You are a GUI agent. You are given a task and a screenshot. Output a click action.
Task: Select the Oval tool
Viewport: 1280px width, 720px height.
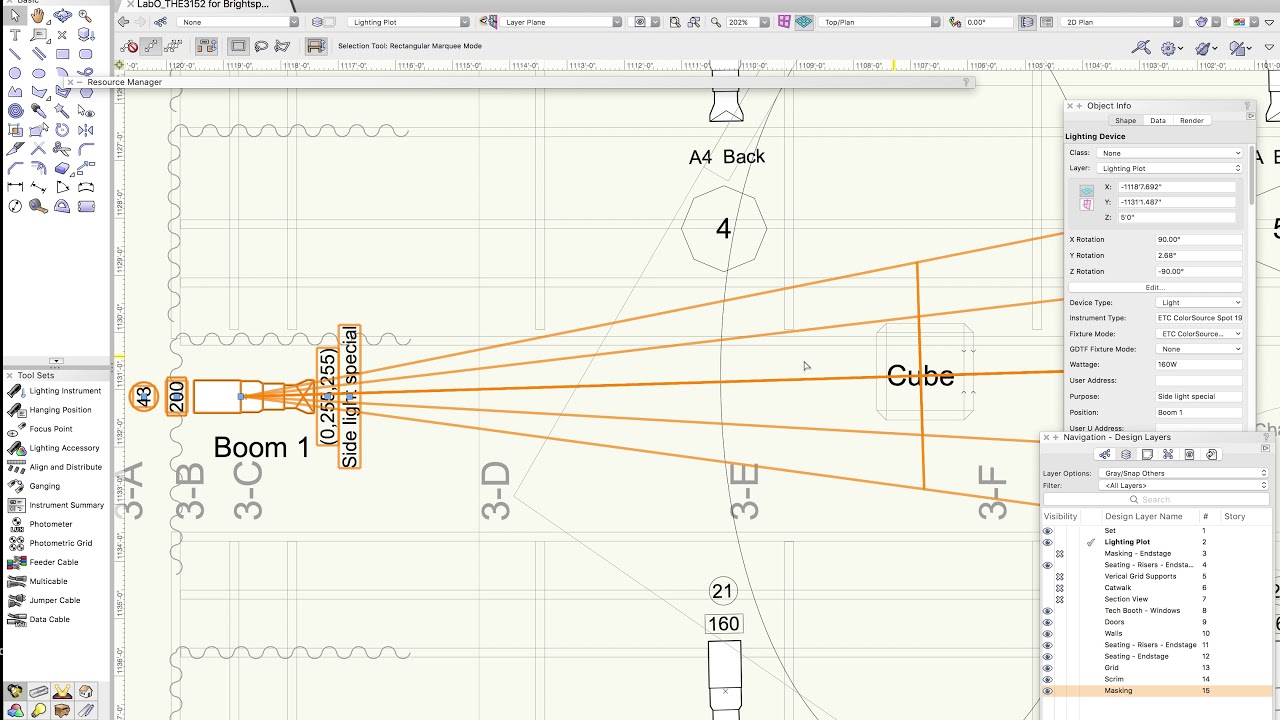coord(38,73)
